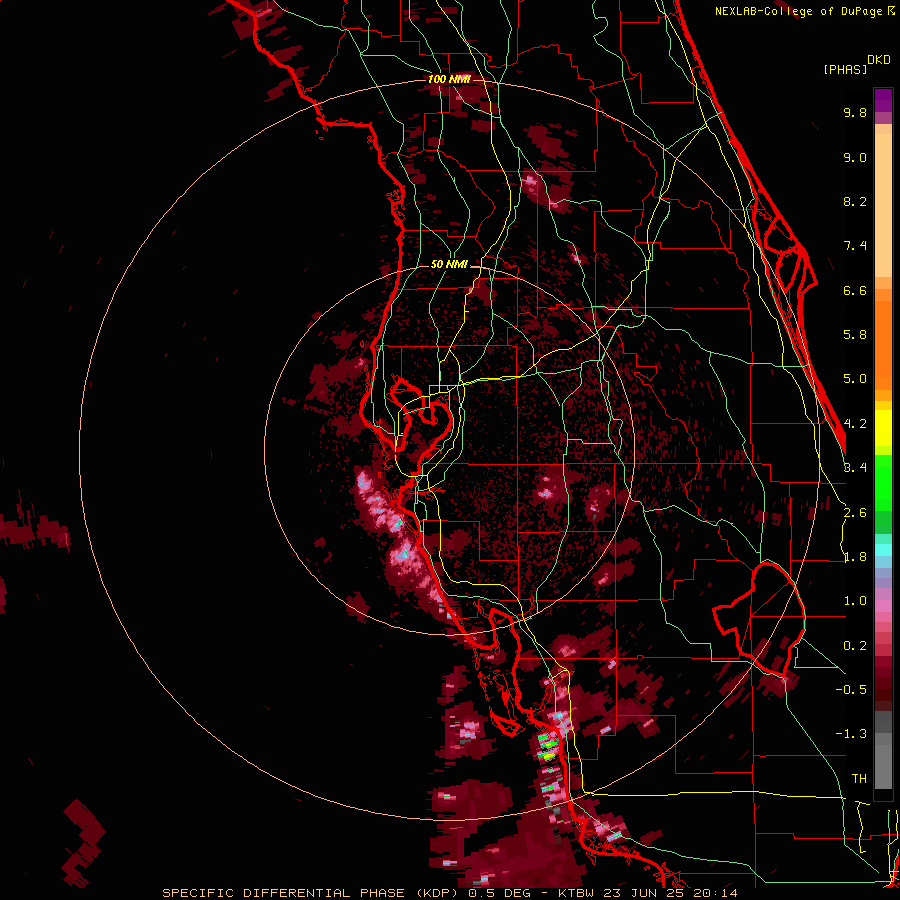Click the 6.6 value on the color scale
This screenshot has width=900, height=900.
(855, 290)
